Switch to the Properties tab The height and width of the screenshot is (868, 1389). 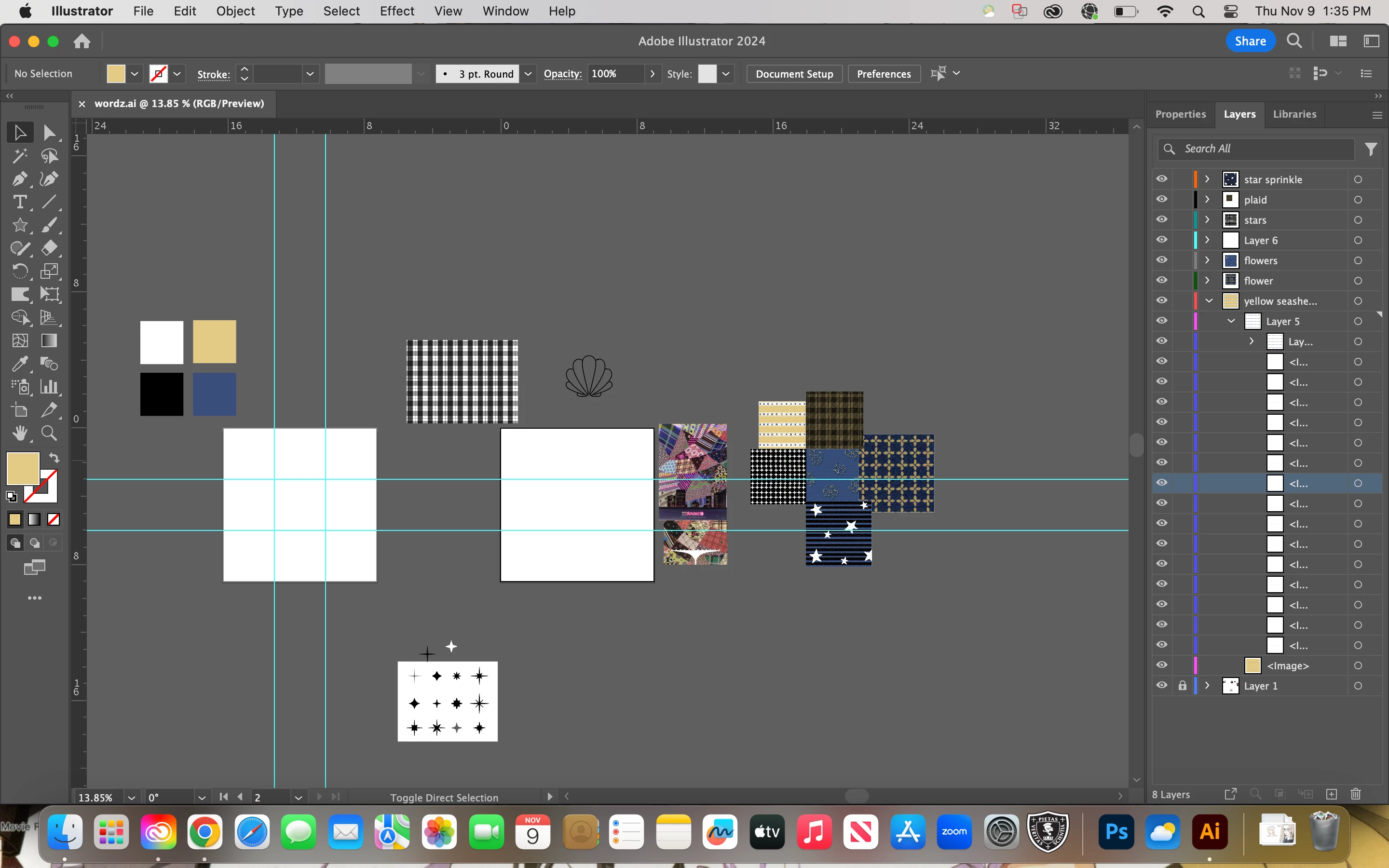[x=1180, y=114]
